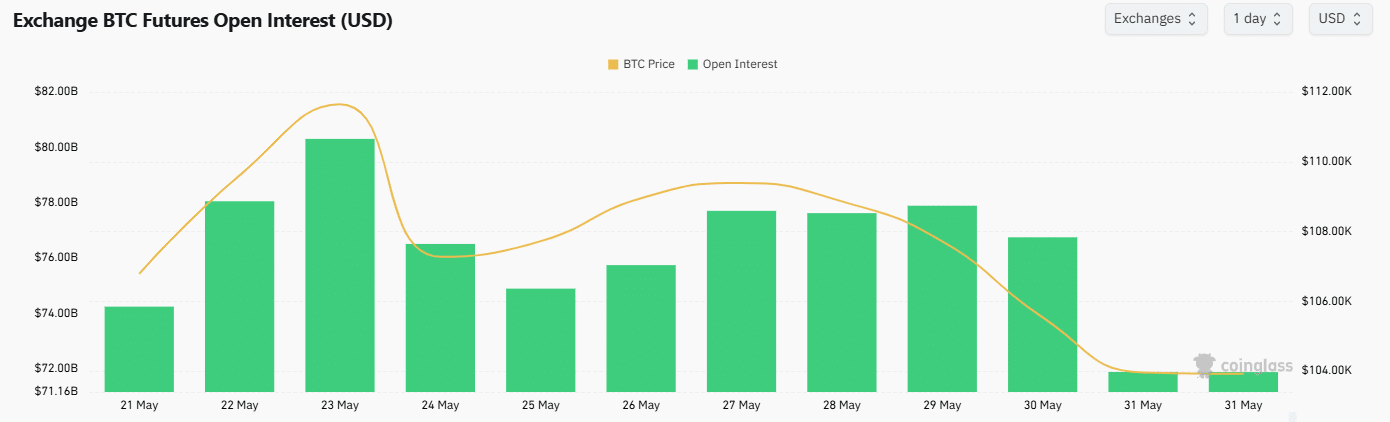The image size is (1390, 422).
Task: Open the USD currency dropdown
Action: 1339,19
